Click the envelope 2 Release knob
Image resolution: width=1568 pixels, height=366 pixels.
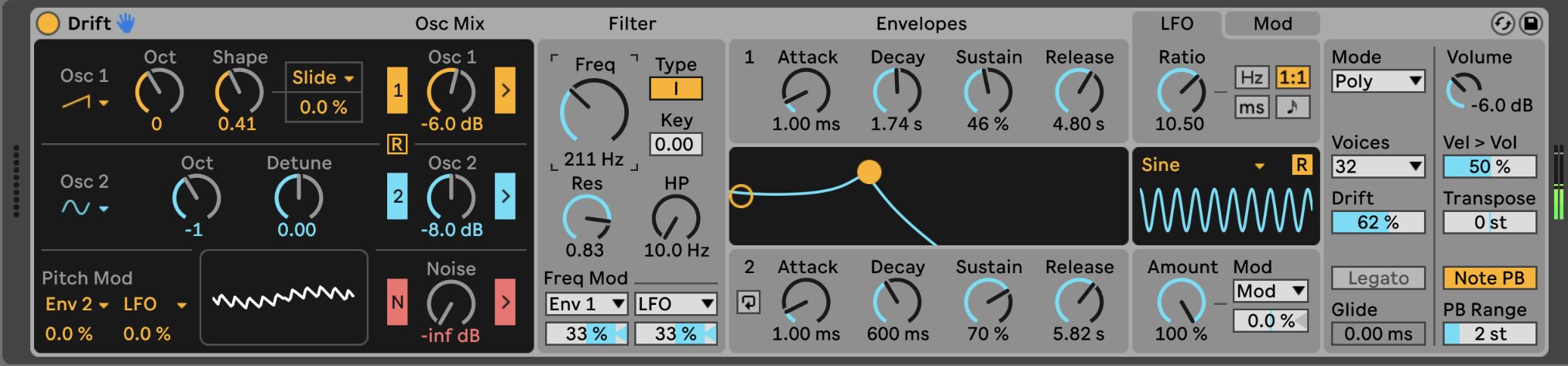click(1079, 302)
